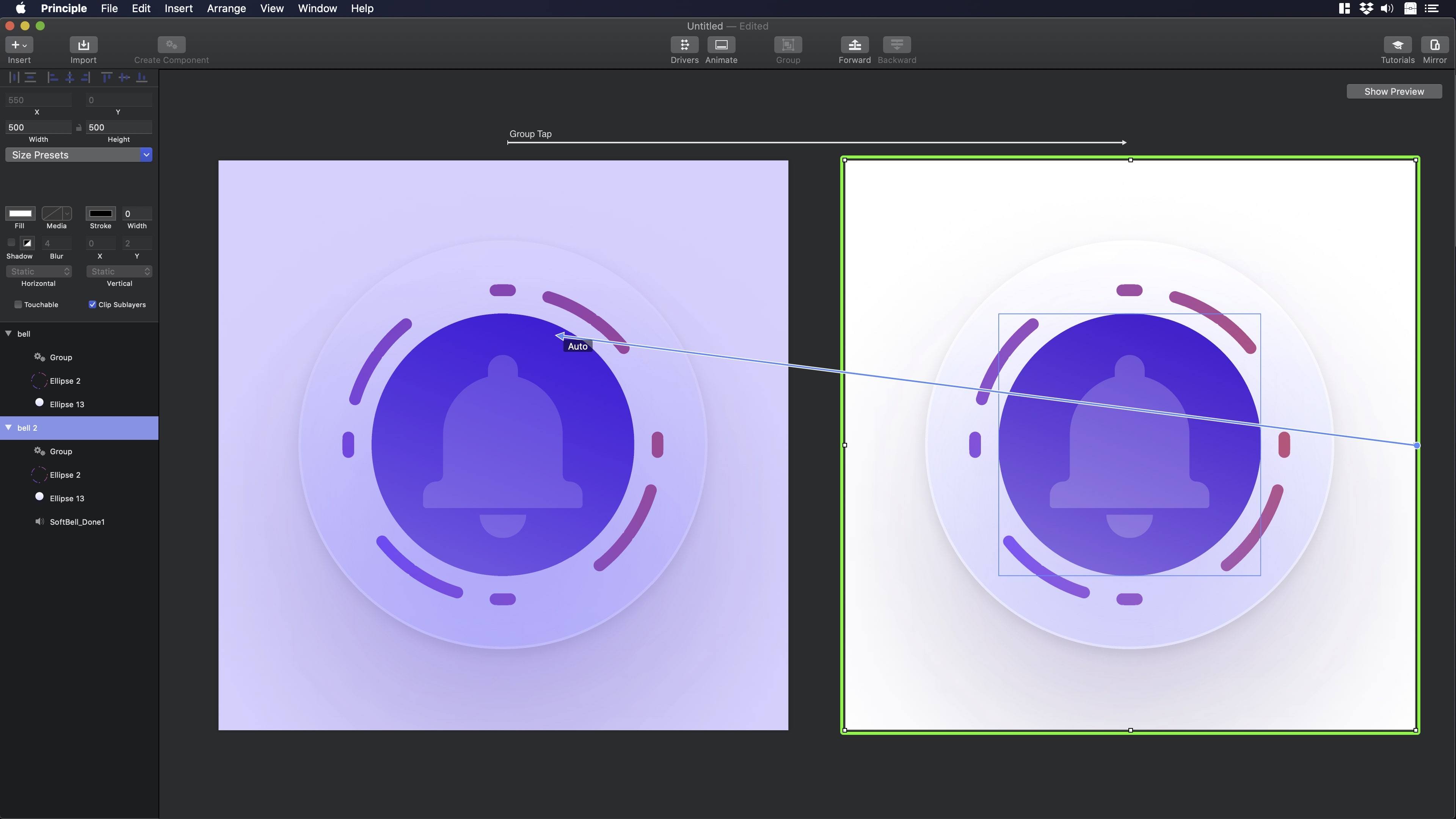Open the Animate panel

(x=721, y=45)
